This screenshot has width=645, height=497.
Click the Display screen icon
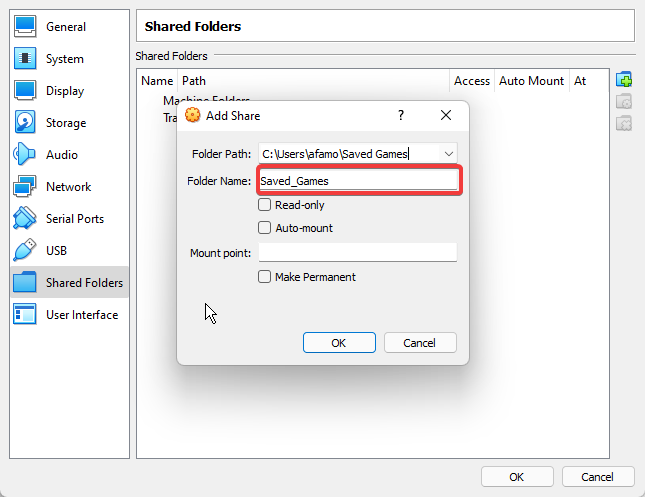click(25, 90)
